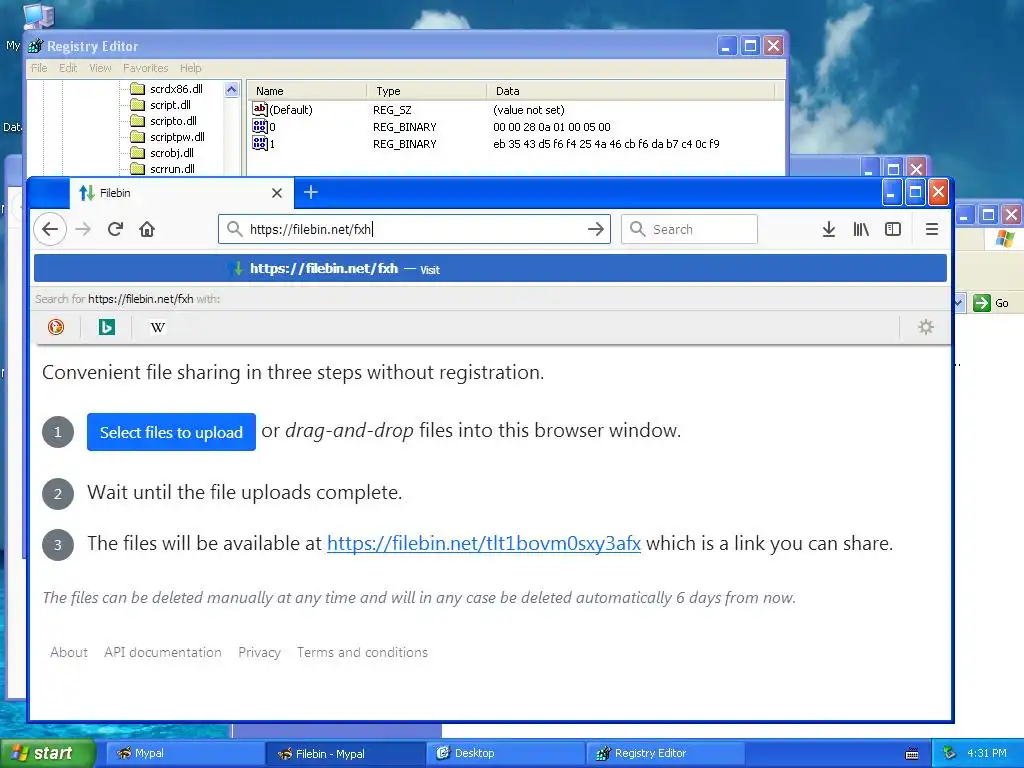Open Registry Editor Help menu
The image size is (1024, 768).
click(191, 68)
